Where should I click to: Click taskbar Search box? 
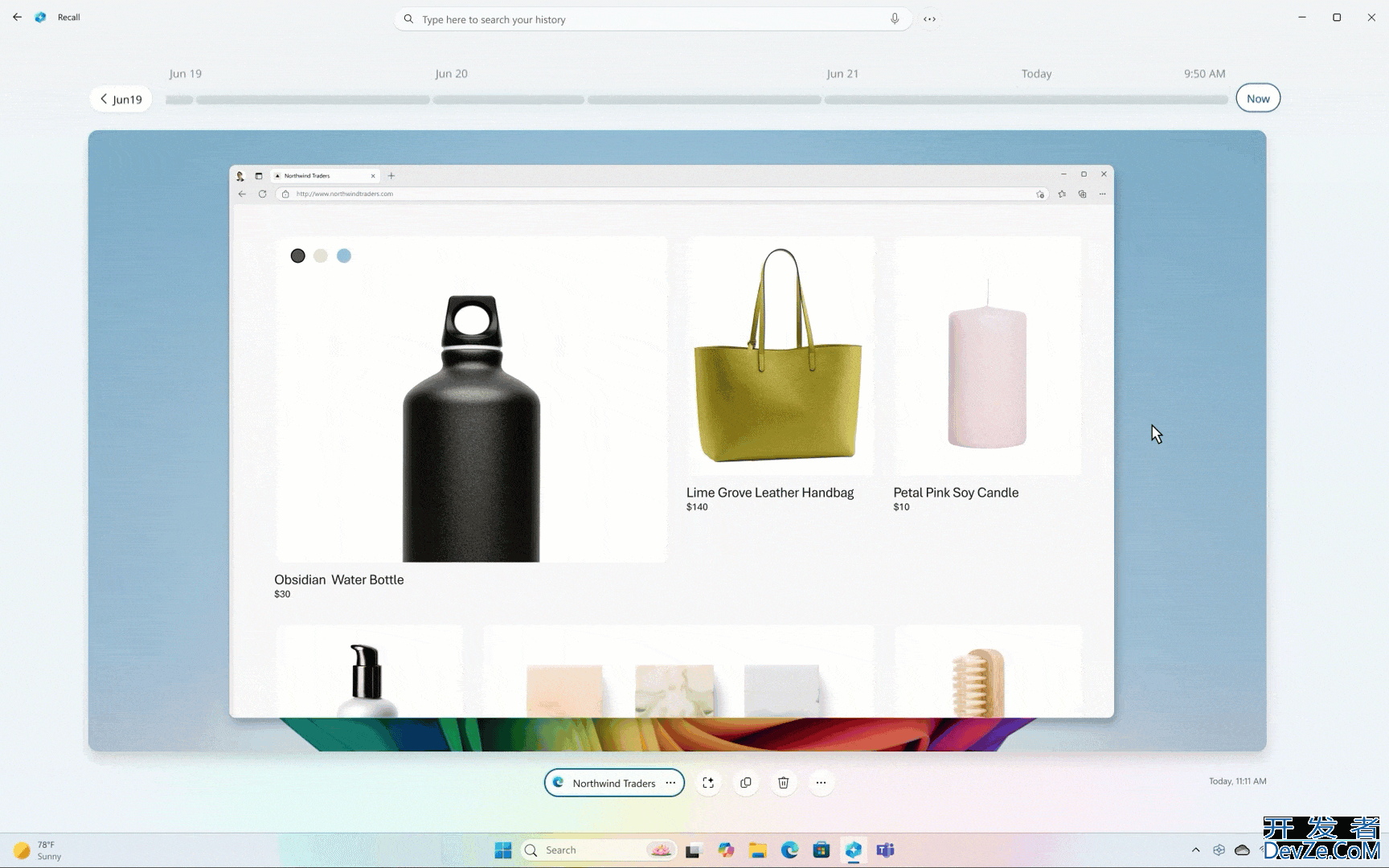click(599, 850)
